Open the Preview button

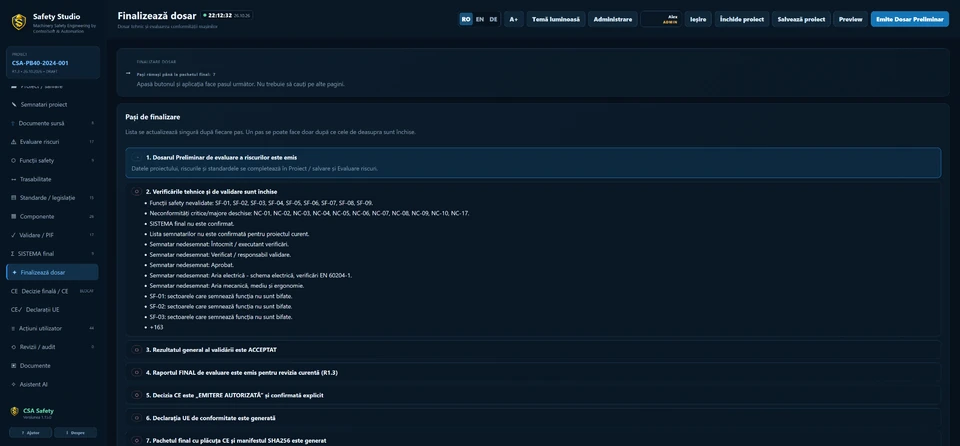[x=850, y=19]
